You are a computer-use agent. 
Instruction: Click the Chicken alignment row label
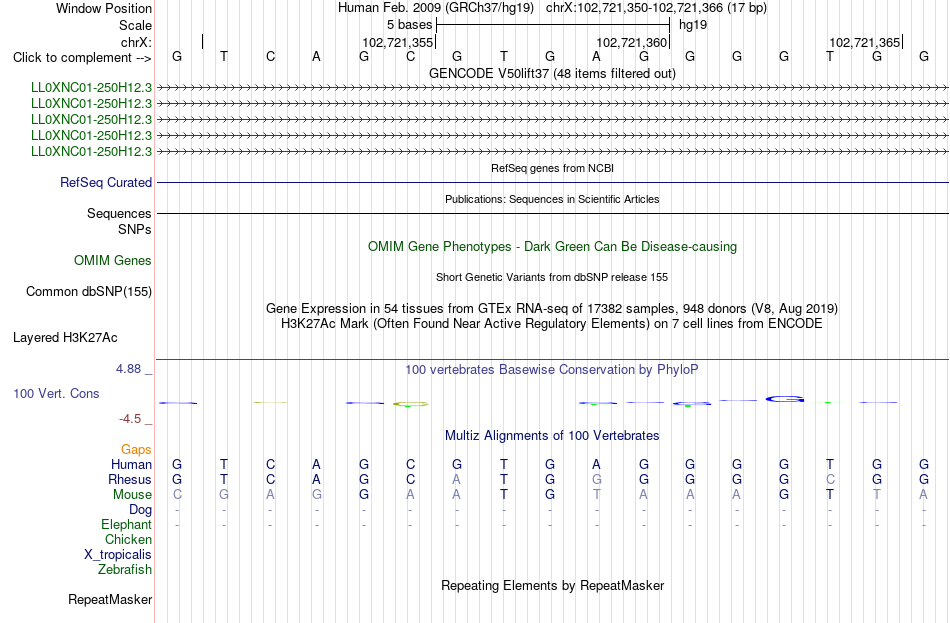point(128,539)
